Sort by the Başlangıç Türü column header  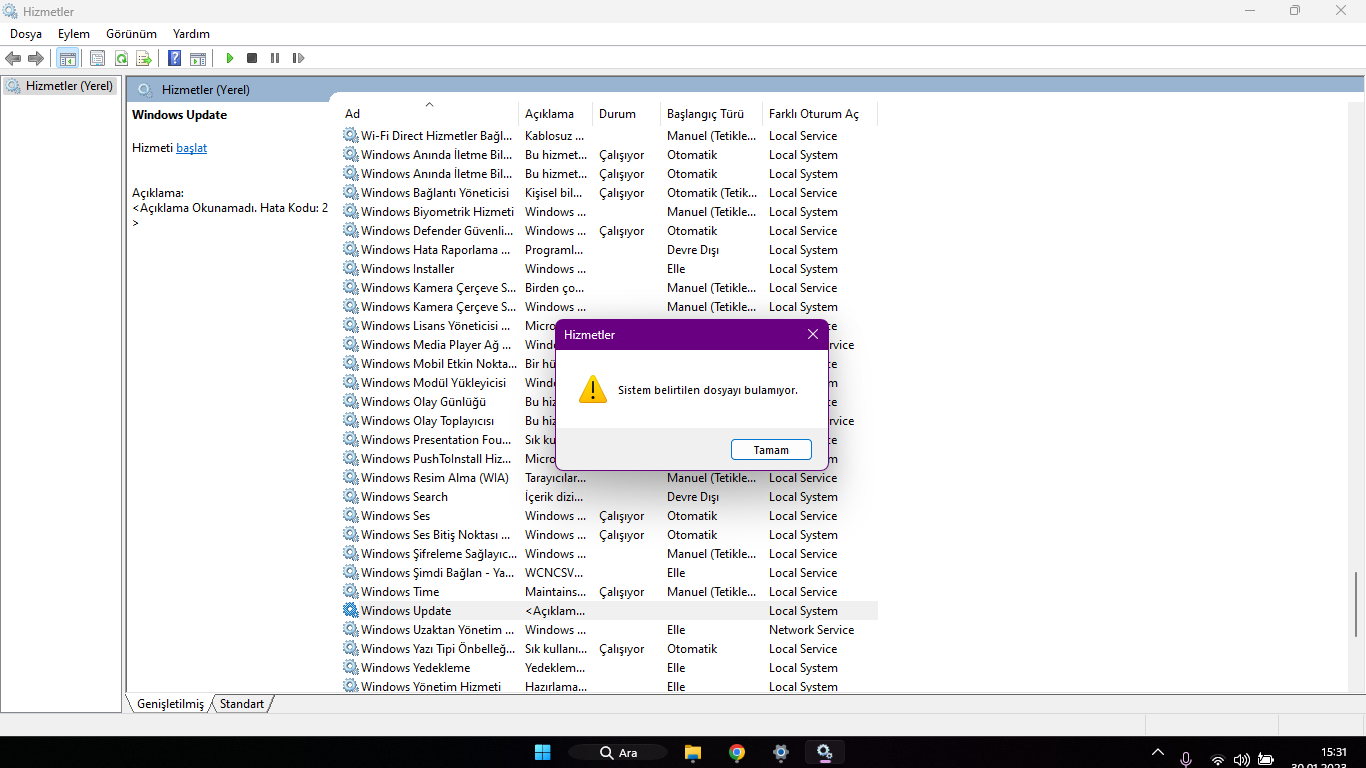(x=712, y=114)
